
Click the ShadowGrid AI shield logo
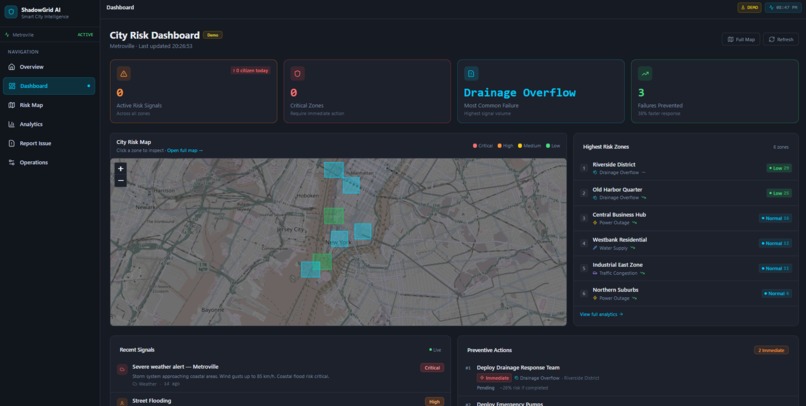tap(11, 12)
